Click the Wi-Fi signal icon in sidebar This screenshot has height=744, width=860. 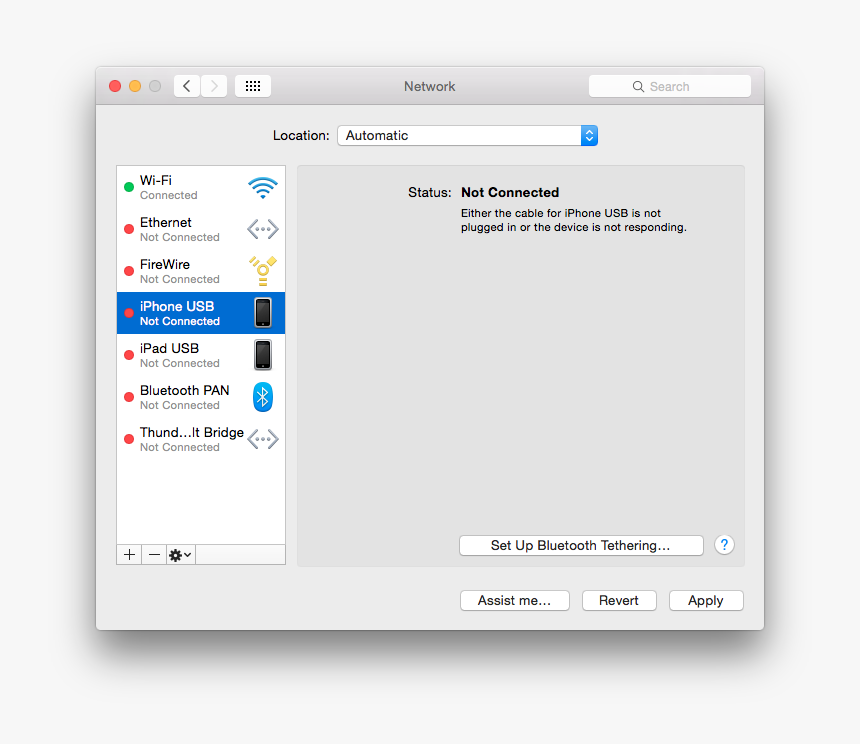263,188
